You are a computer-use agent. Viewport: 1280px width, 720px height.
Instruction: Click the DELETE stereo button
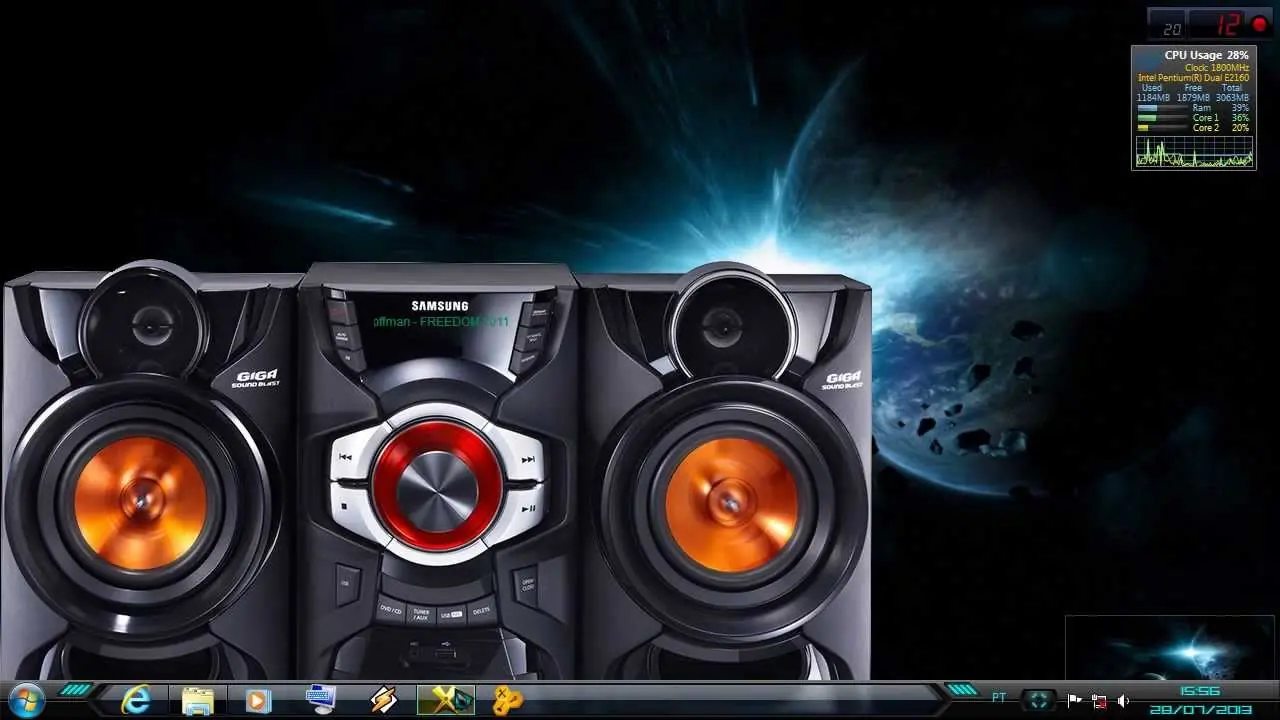tap(481, 610)
